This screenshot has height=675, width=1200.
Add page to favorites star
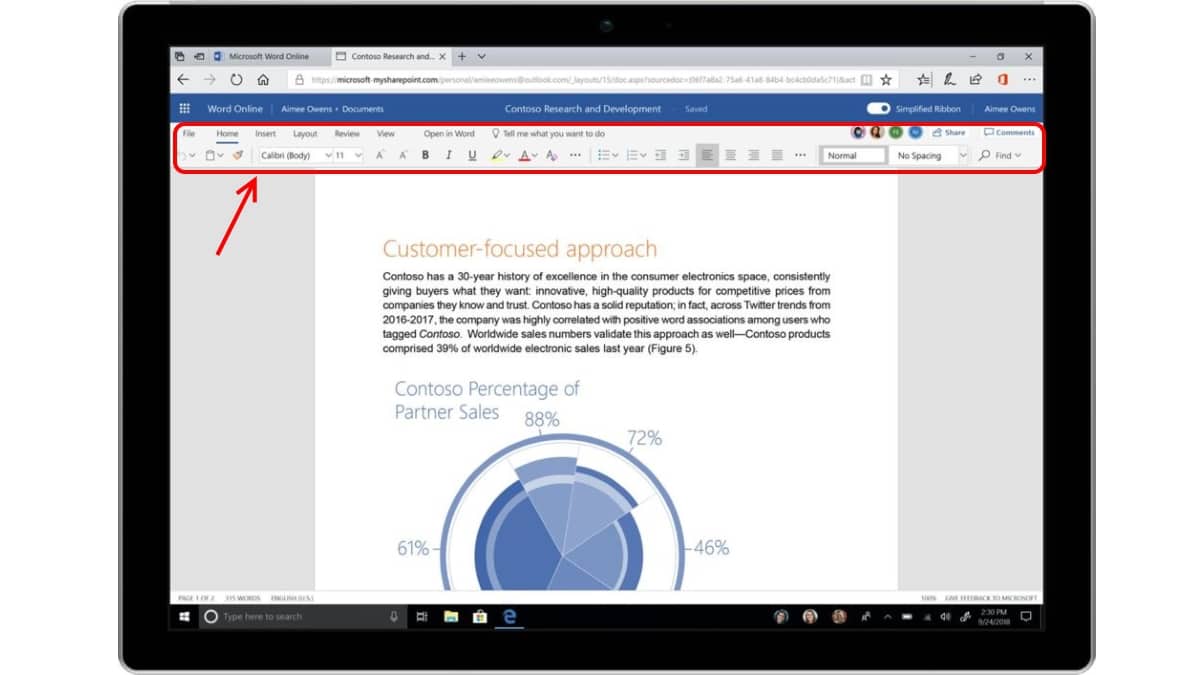coord(885,80)
